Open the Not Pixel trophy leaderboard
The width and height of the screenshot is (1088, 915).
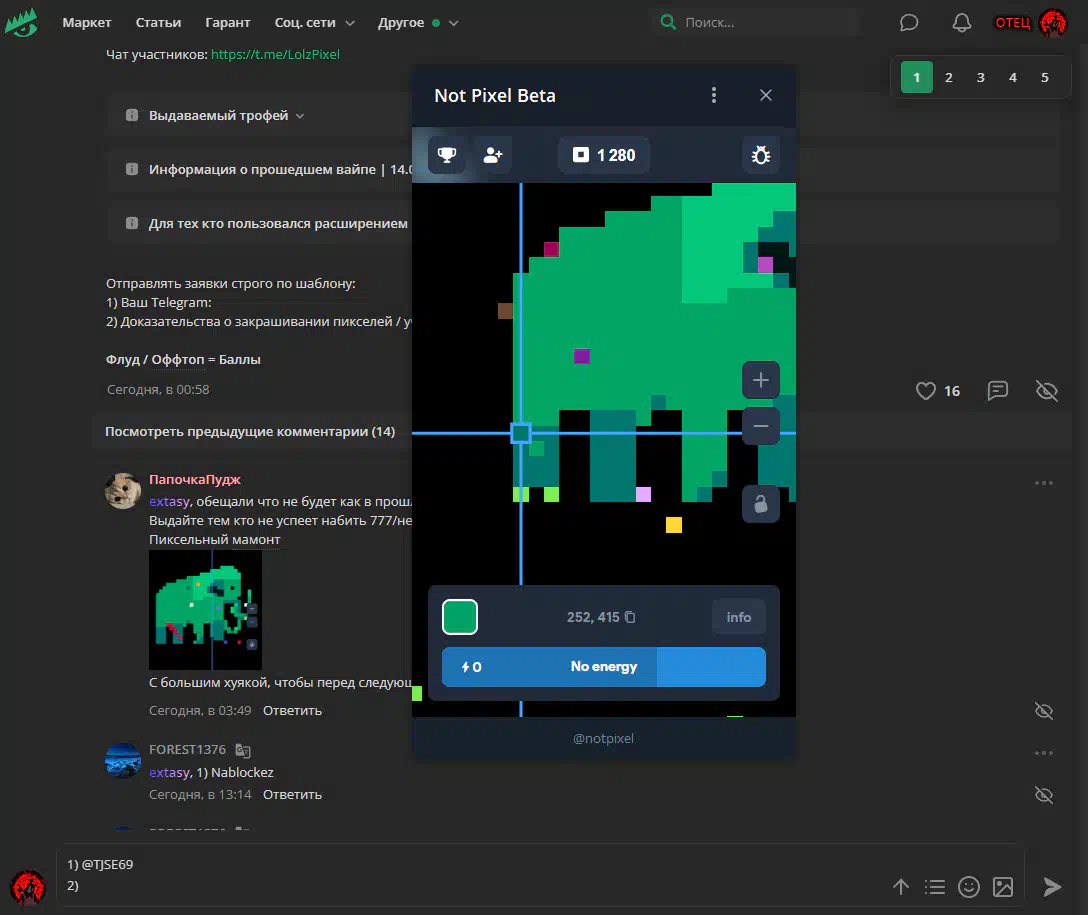click(x=447, y=155)
